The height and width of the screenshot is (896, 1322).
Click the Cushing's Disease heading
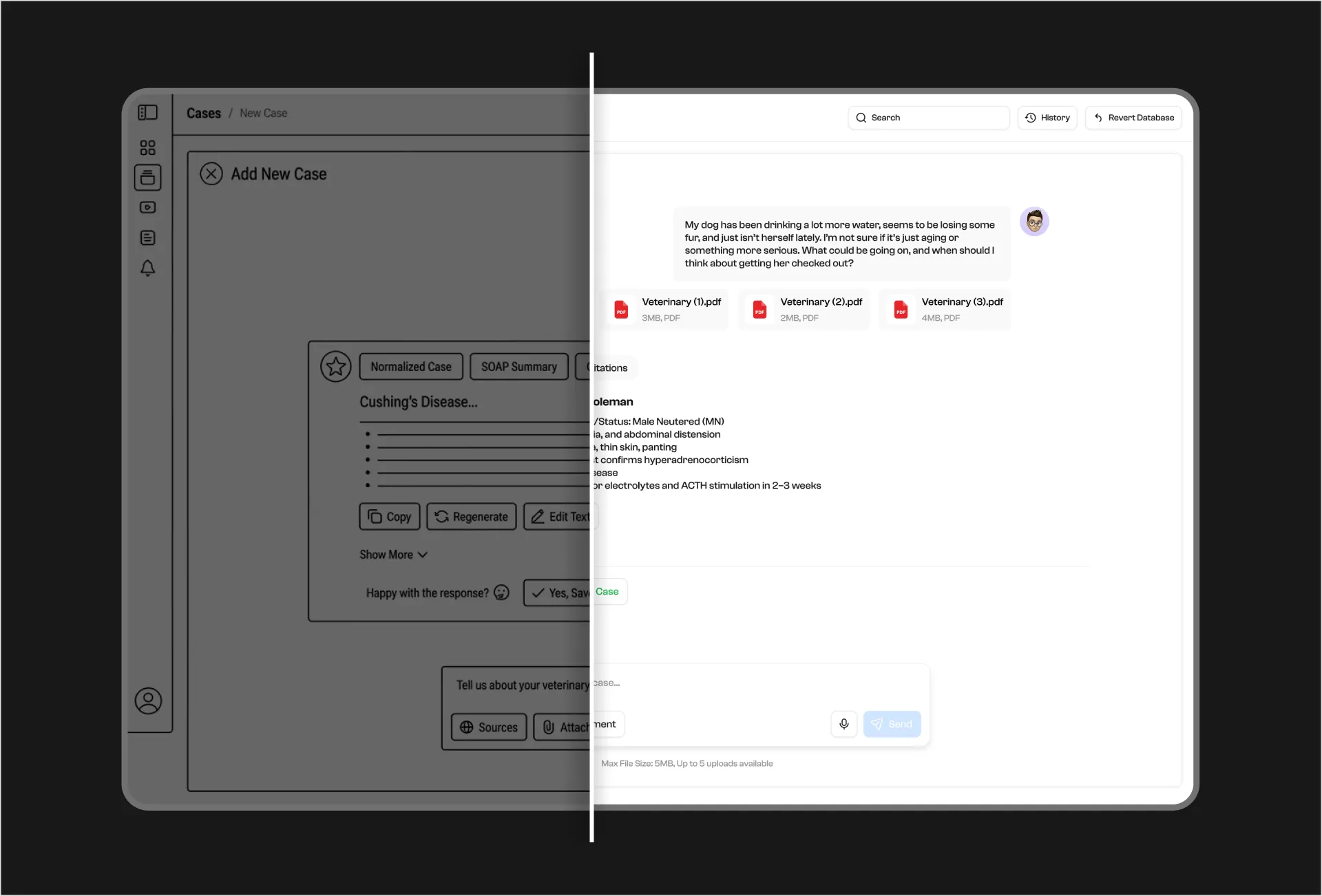tap(419, 402)
